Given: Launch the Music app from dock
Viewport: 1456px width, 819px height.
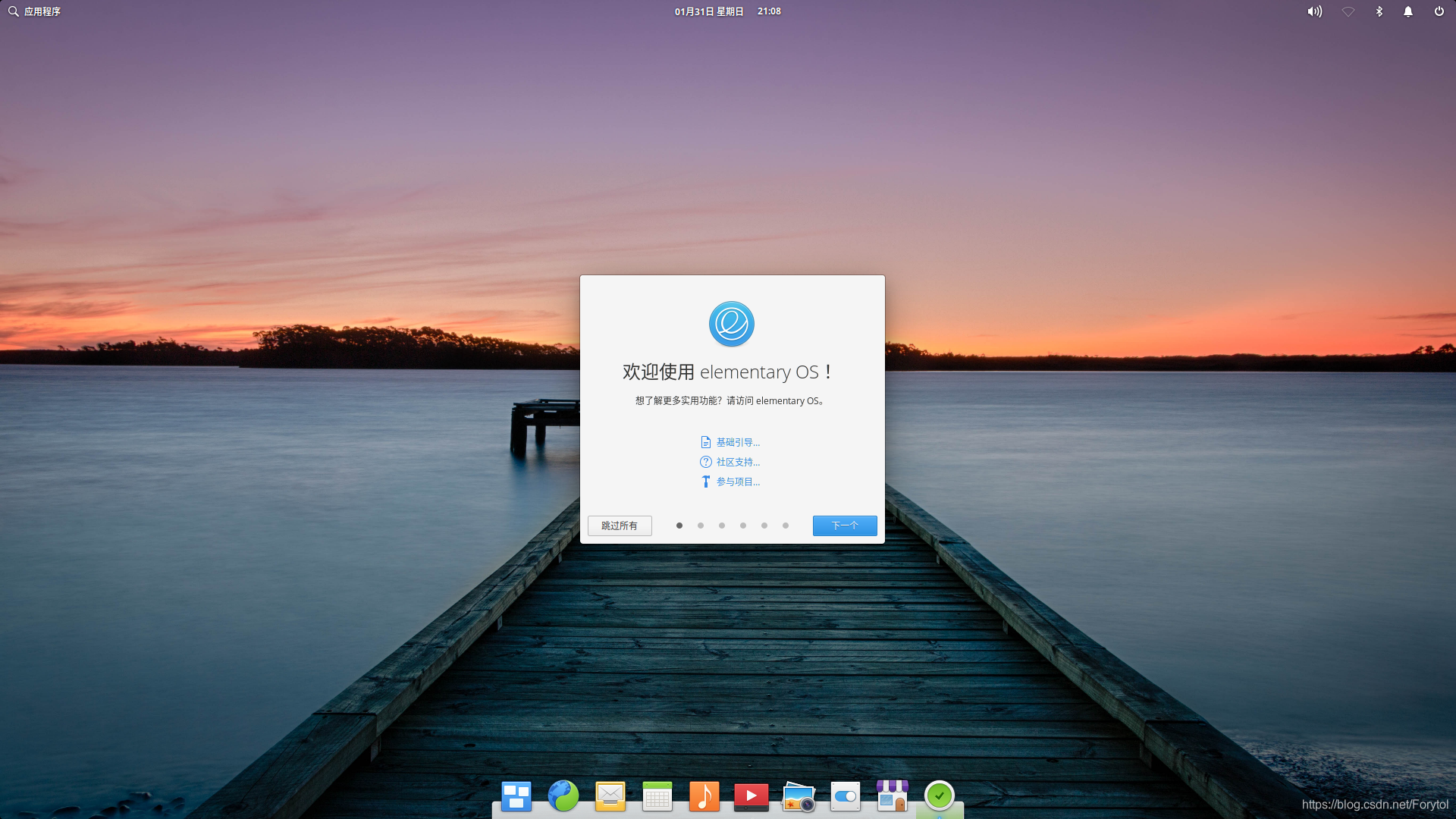Looking at the screenshot, I should 704,796.
